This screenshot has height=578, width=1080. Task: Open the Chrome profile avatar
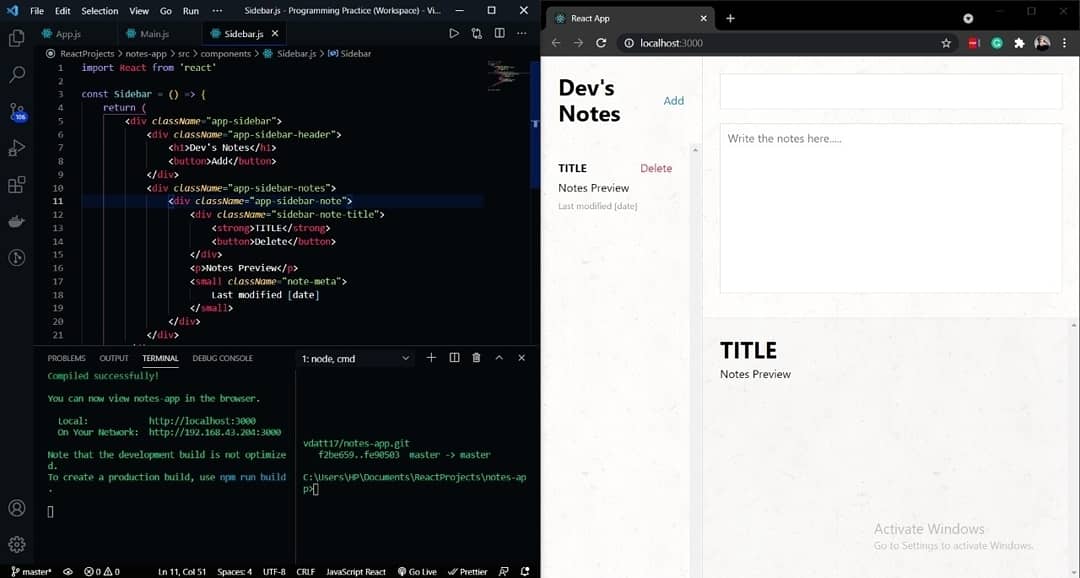pos(1042,43)
